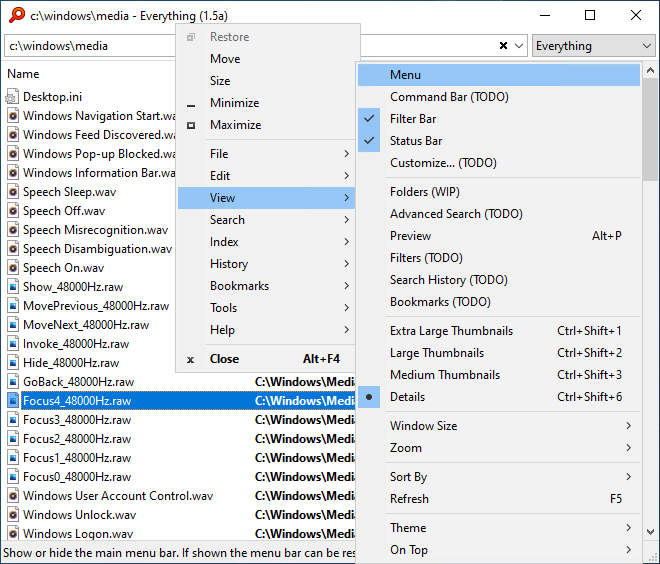Open the History submenu

point(266,264)
